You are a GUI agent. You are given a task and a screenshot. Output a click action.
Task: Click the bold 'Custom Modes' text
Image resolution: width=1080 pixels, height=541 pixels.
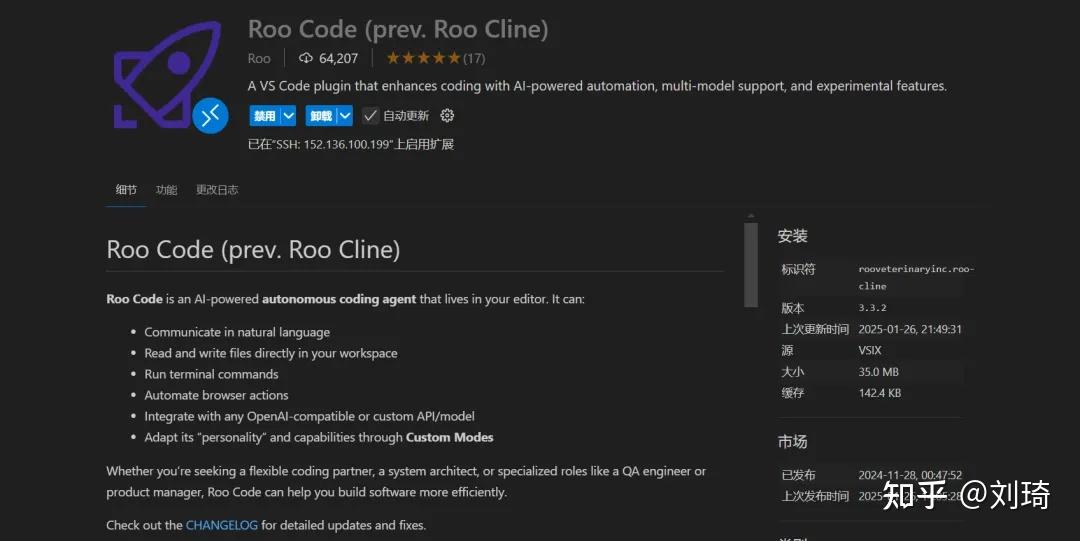tap(449, 438)
